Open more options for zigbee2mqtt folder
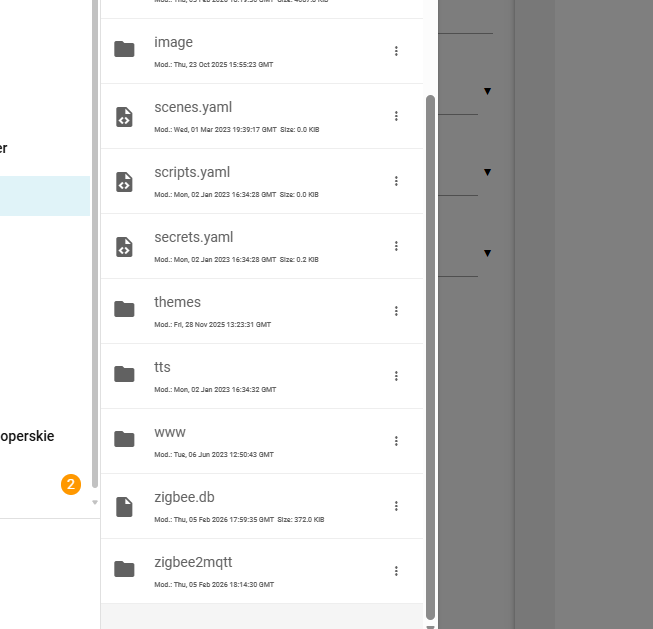Viewport: 653px width, 629px height. 396,571
